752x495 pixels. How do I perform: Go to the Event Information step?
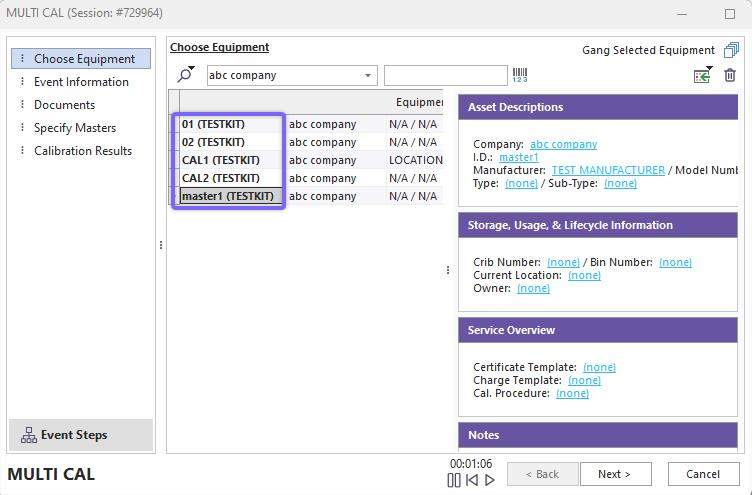pos(81,82)
